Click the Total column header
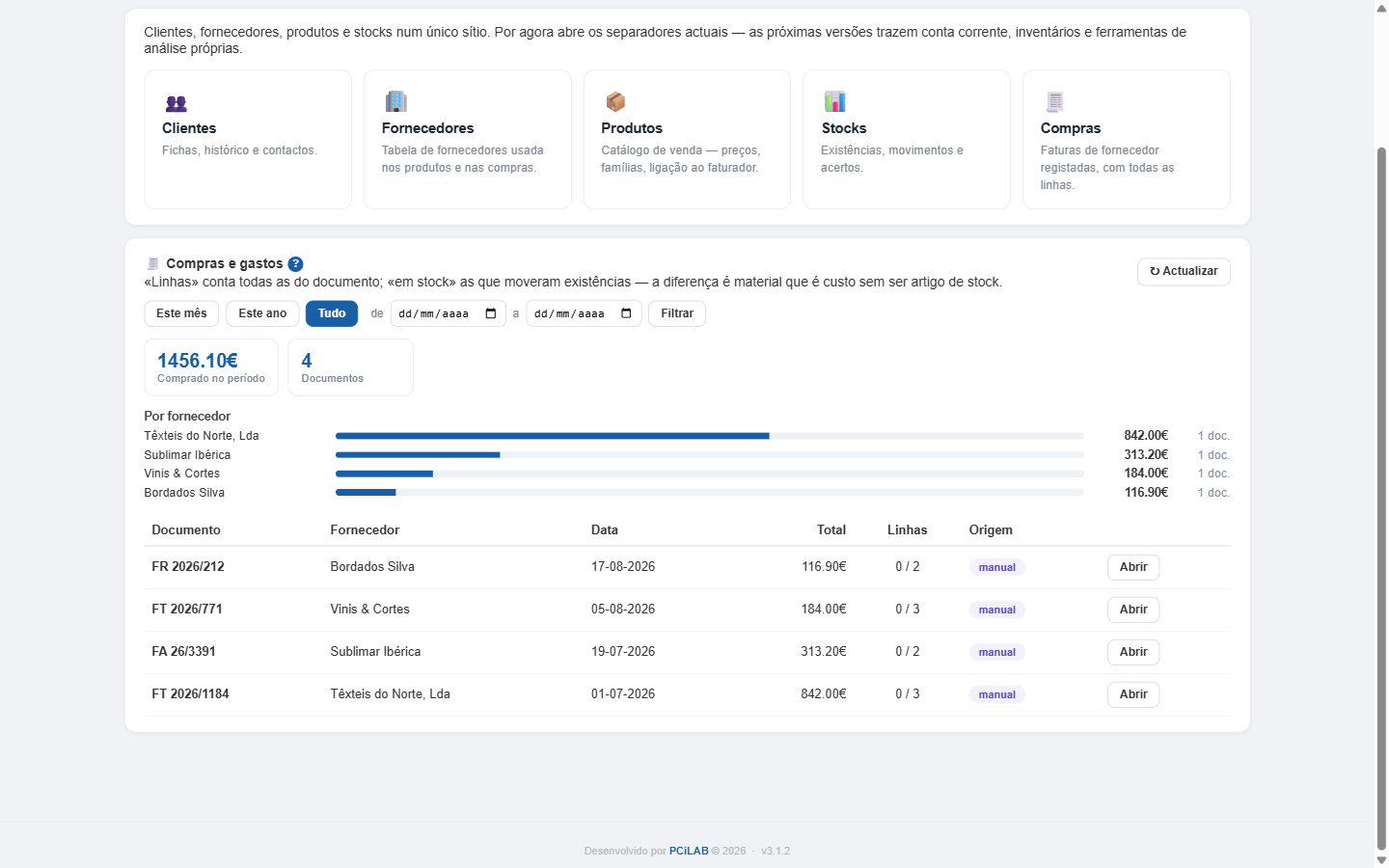The width and height of the screenshot is (1389, 868). 831,530
